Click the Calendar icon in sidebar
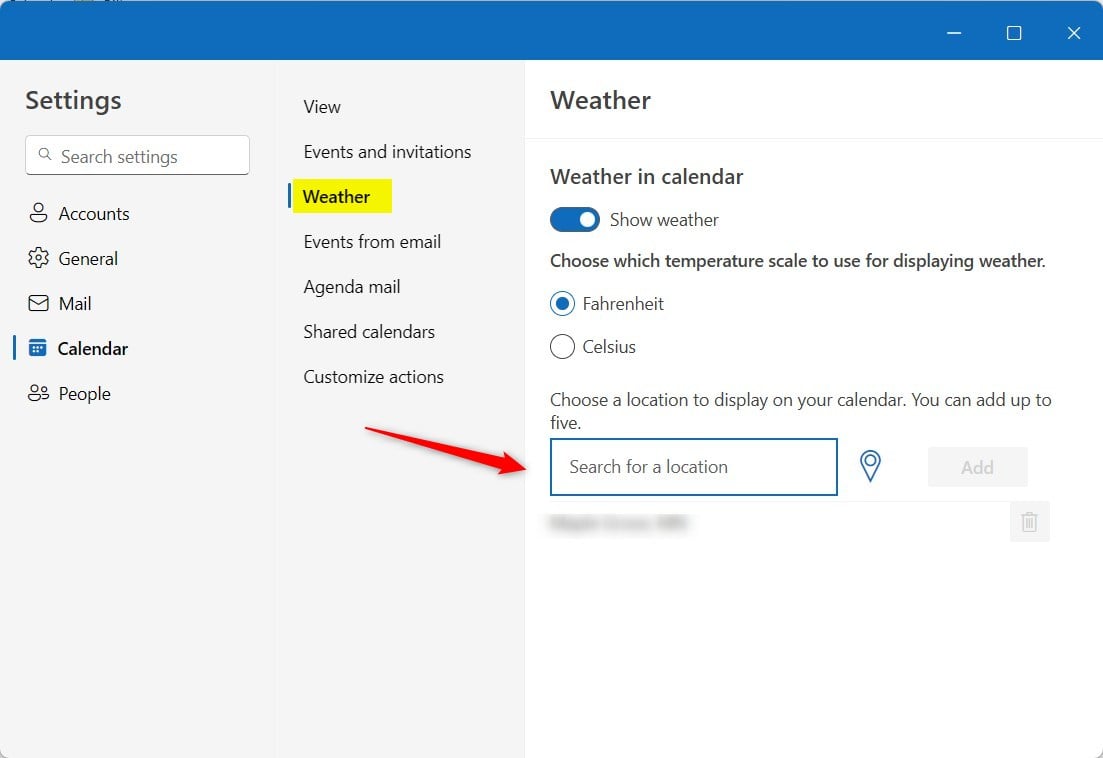1103x758 pixels. (x=37, y=348)
